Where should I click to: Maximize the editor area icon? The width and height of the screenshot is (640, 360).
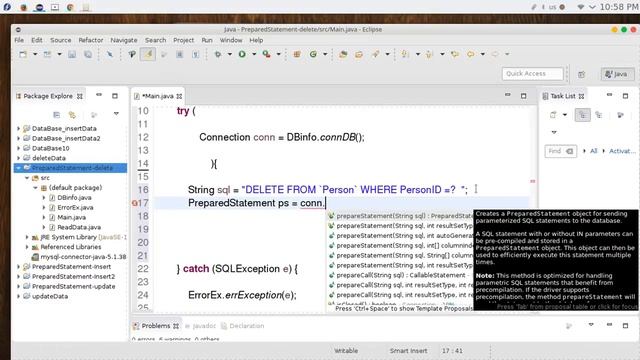click(524, 96)
